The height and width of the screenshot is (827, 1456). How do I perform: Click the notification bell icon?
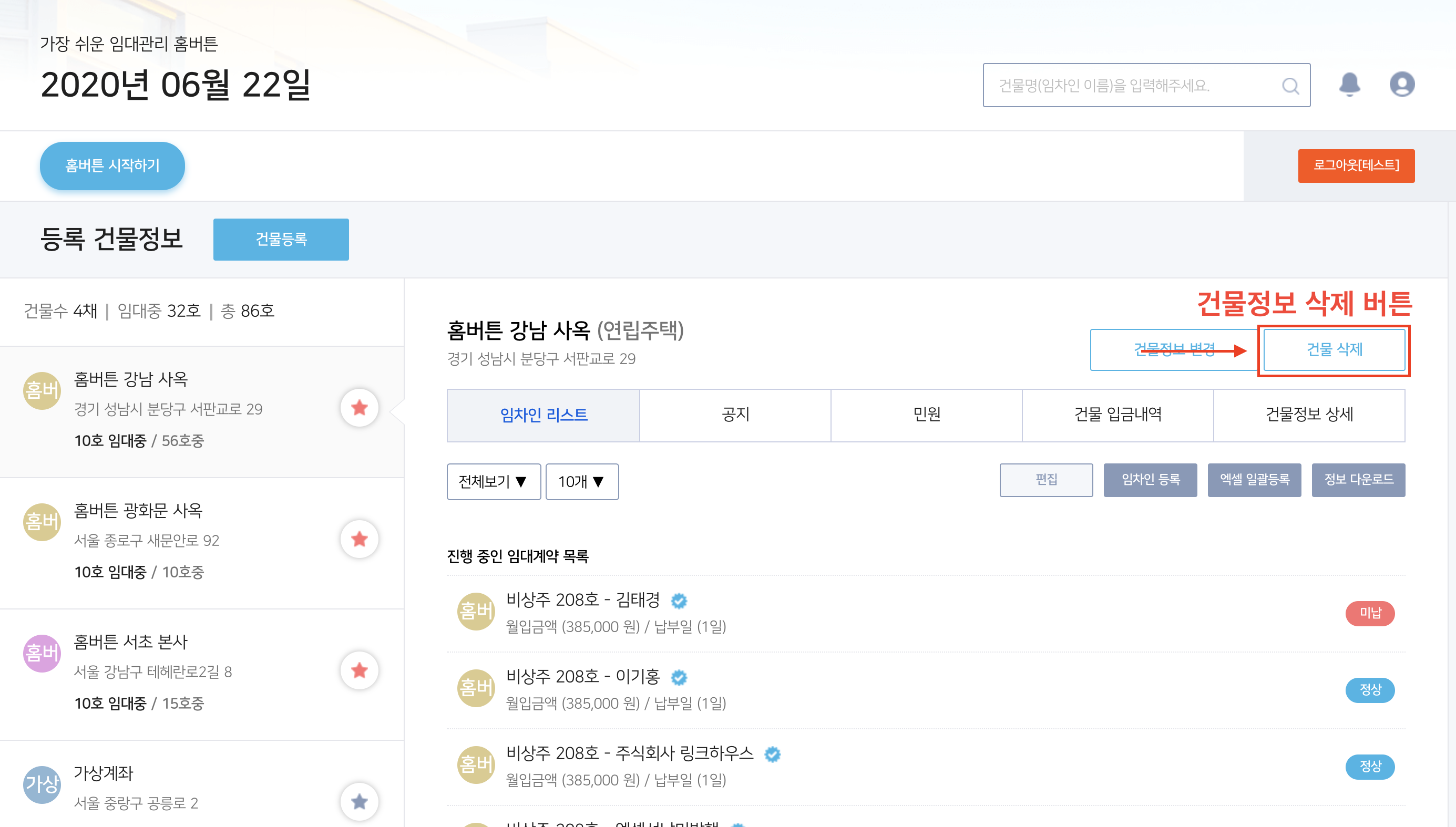coord(1349,85)
